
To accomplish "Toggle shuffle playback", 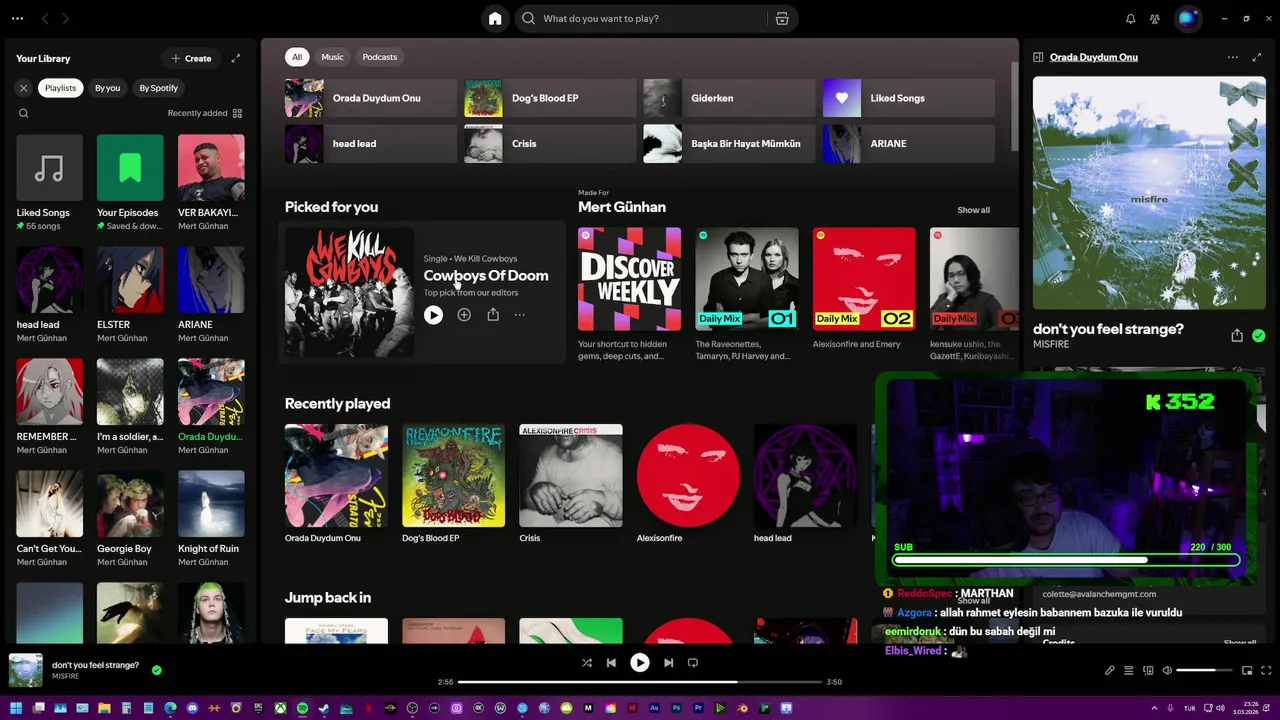I will [587, 662].
